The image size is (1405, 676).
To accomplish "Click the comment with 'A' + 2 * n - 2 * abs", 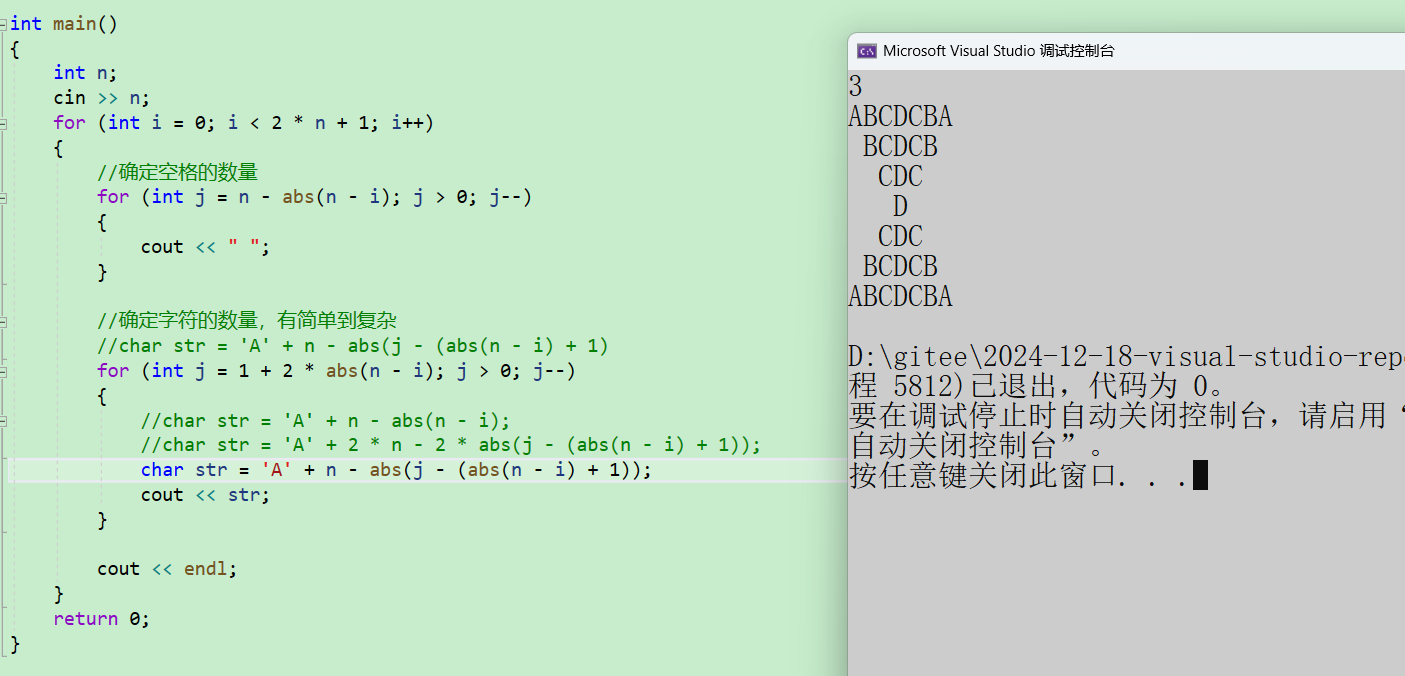I will click(451, 445).
